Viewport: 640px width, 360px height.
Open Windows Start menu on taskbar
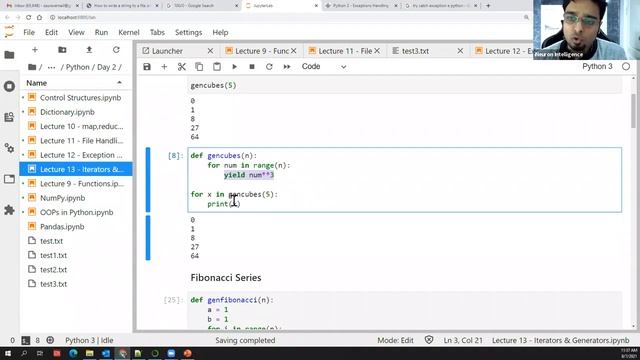coord(8,353)
